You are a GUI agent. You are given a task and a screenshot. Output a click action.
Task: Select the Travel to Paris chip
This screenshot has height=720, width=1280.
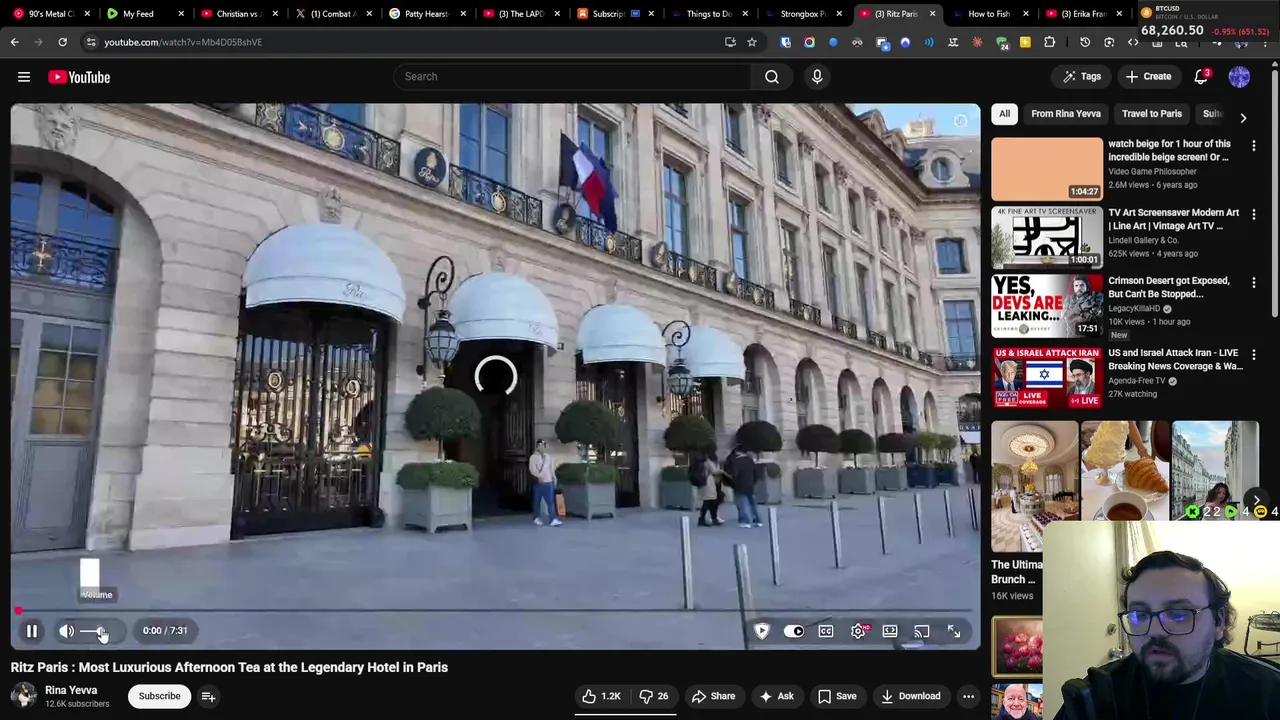(1152, 114)
